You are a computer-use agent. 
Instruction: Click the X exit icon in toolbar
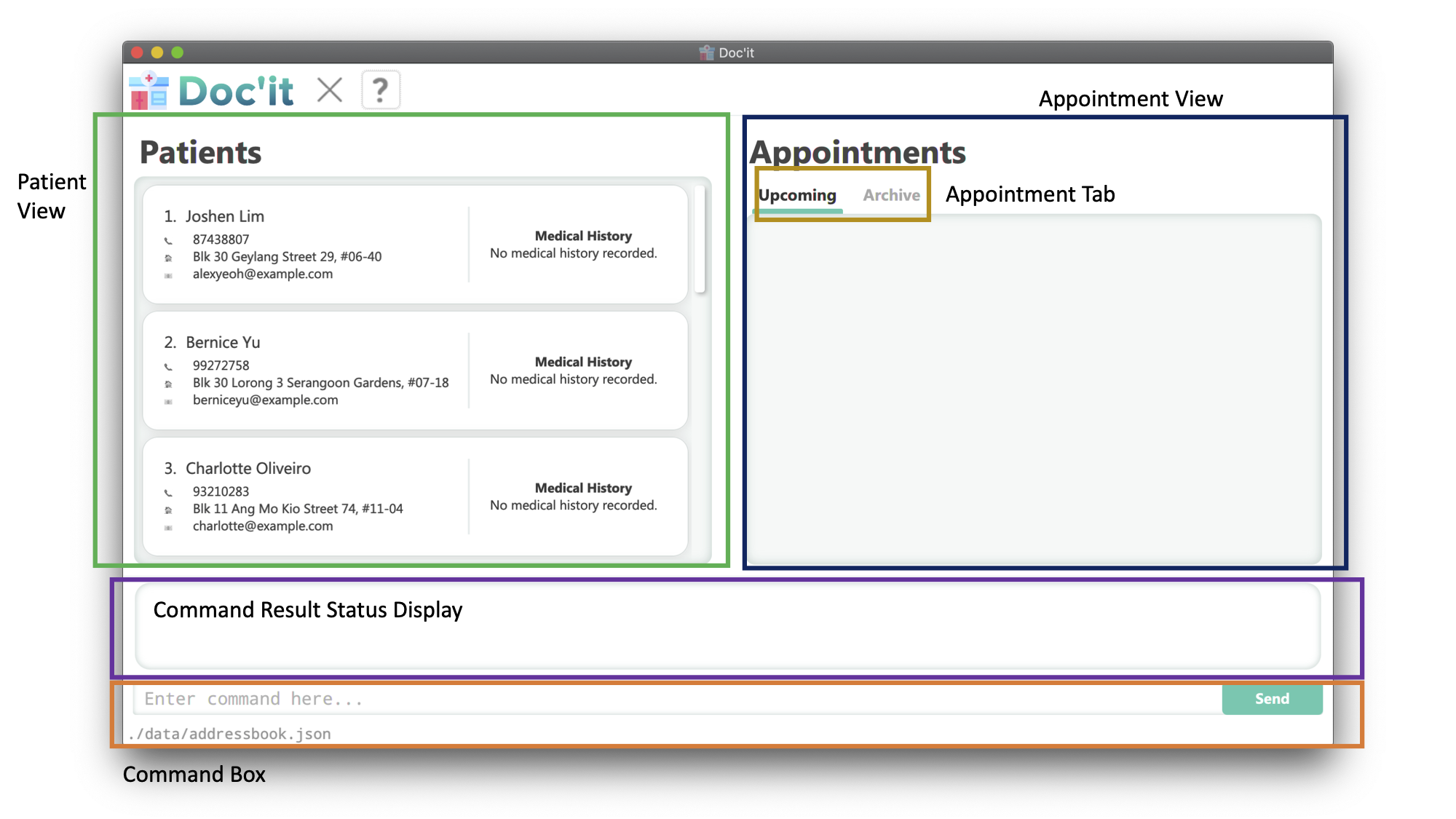(330, 90)
